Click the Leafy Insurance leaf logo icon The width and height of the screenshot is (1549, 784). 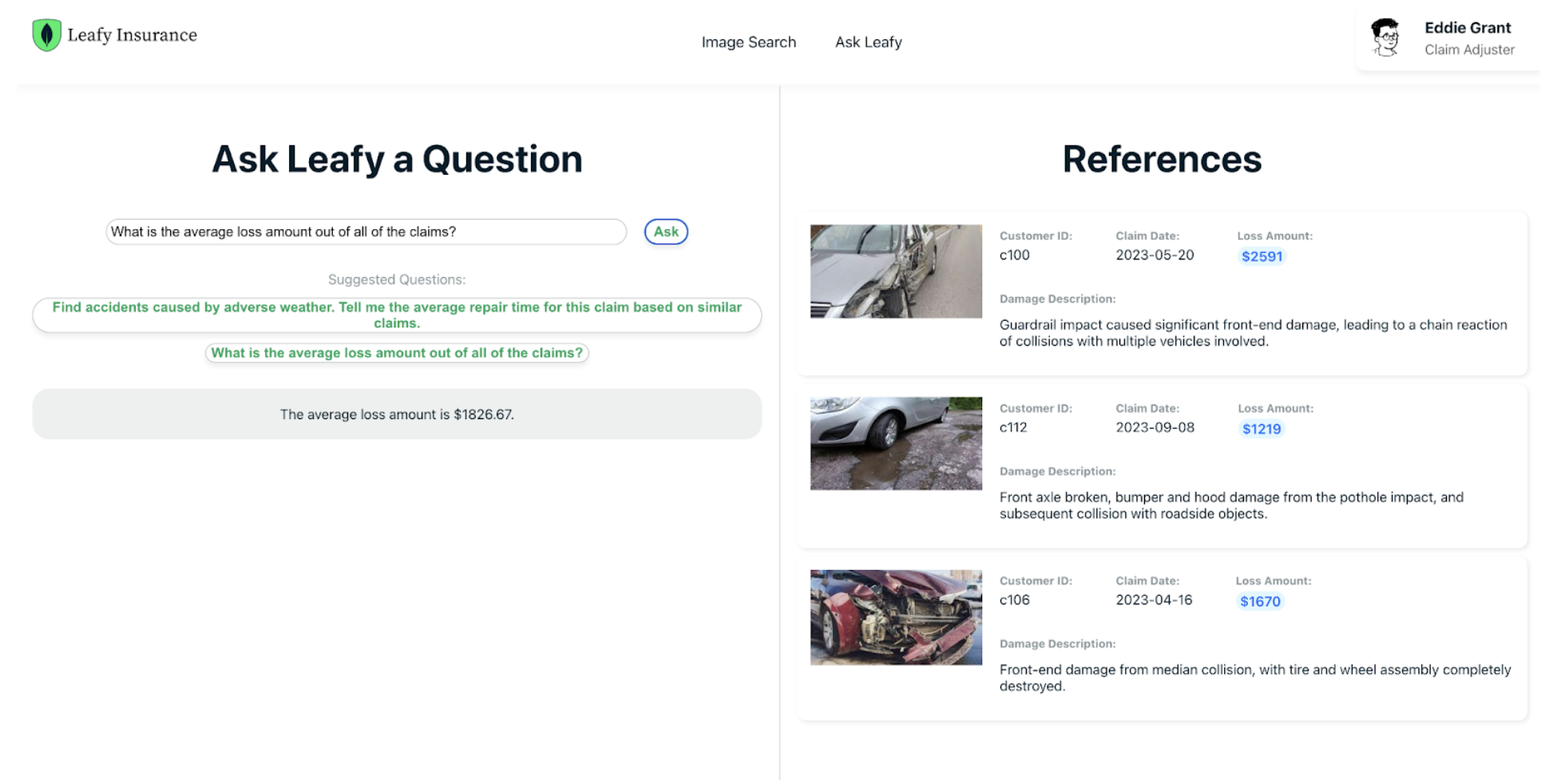[46, 34]
